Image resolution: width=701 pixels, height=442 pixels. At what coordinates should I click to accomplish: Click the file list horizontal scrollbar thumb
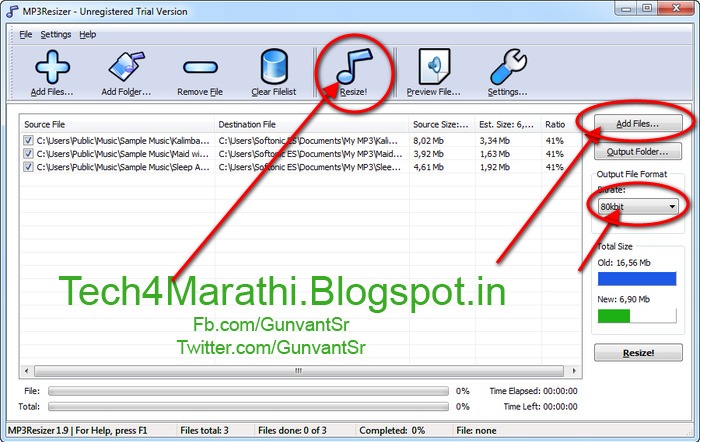pyautogui.click(x=299, y=371)
